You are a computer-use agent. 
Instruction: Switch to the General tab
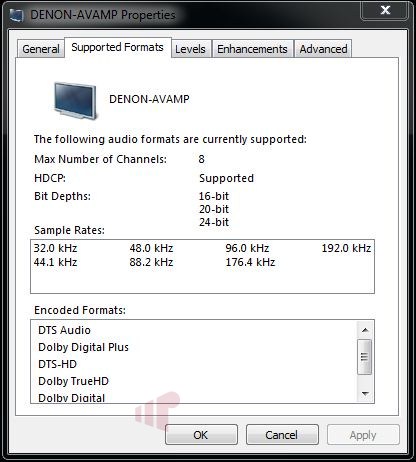tap(41, 49)
